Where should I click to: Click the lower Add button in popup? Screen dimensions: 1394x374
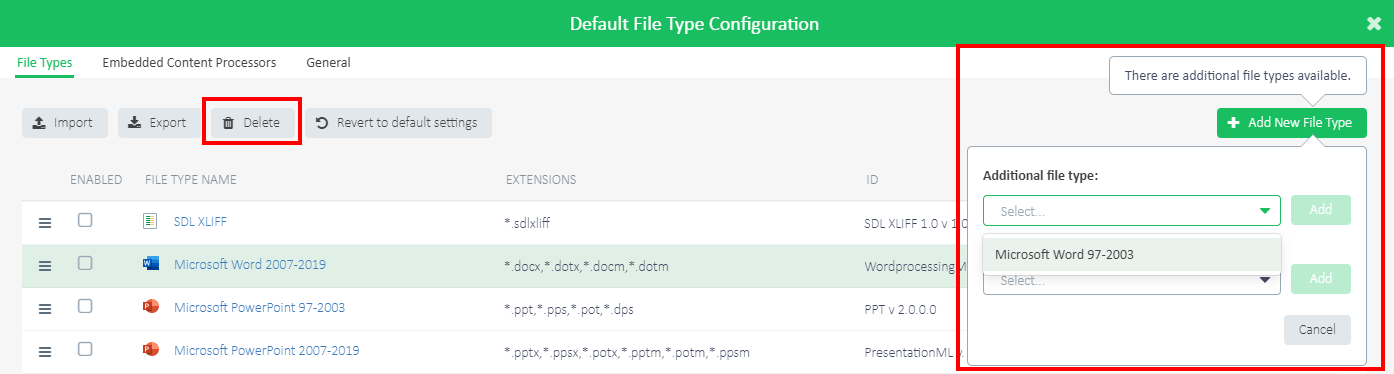click(x=1321, y=279)
